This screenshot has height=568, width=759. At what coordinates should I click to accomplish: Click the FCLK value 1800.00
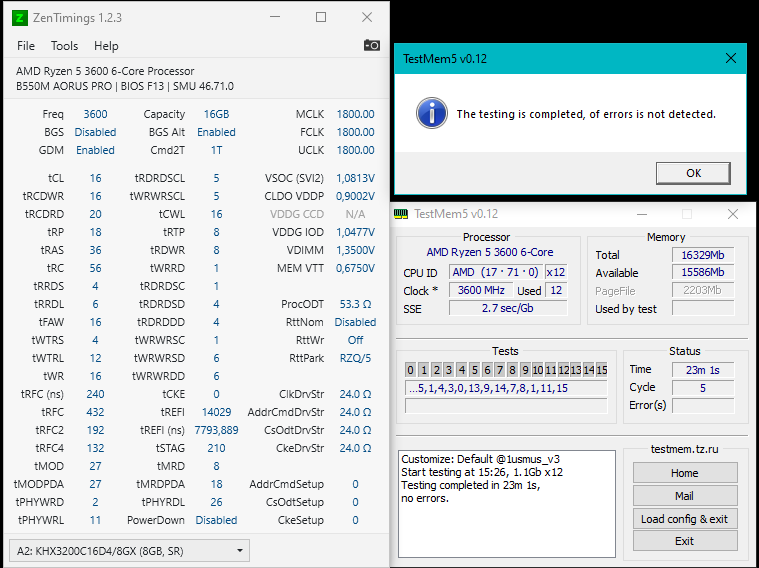coord(355,132)
